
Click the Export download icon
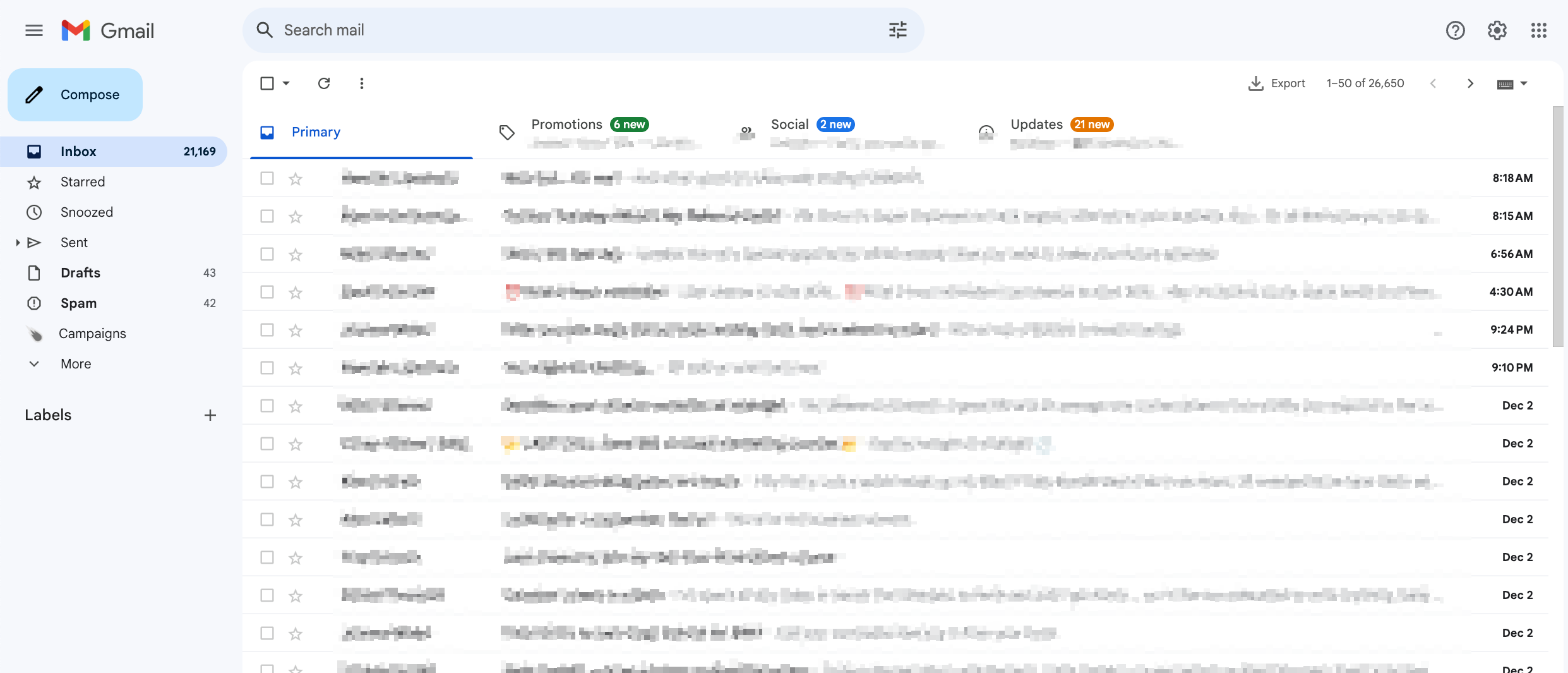click(x=1255, y=83)
